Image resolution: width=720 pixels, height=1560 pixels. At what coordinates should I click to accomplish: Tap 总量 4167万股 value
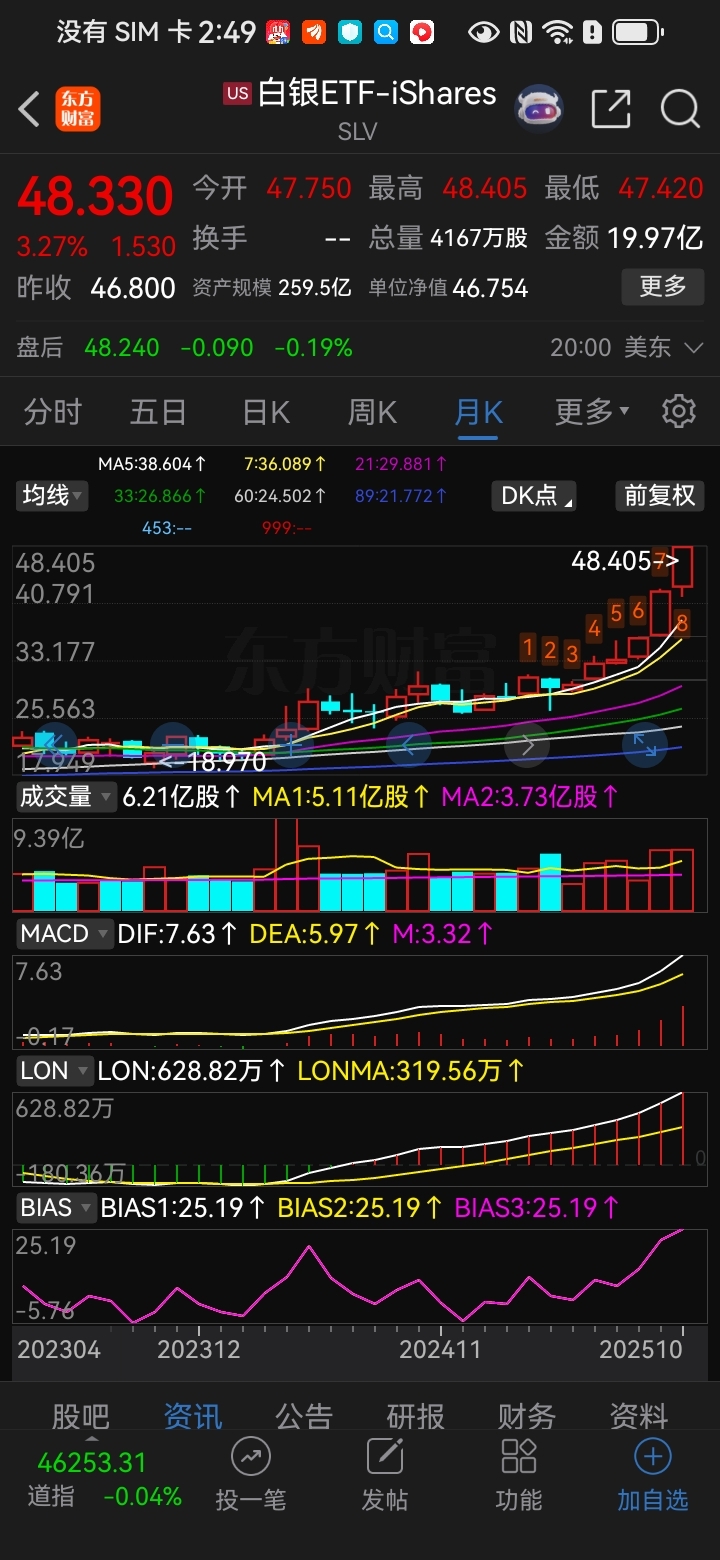[x=479, y=238]
